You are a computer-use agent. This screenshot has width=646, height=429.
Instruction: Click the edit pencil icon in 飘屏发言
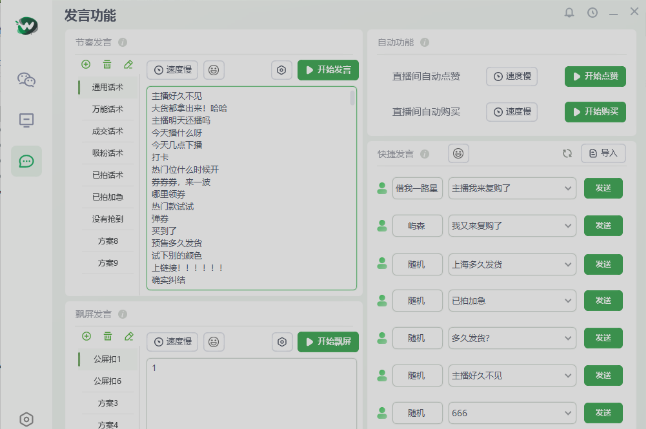128,336
